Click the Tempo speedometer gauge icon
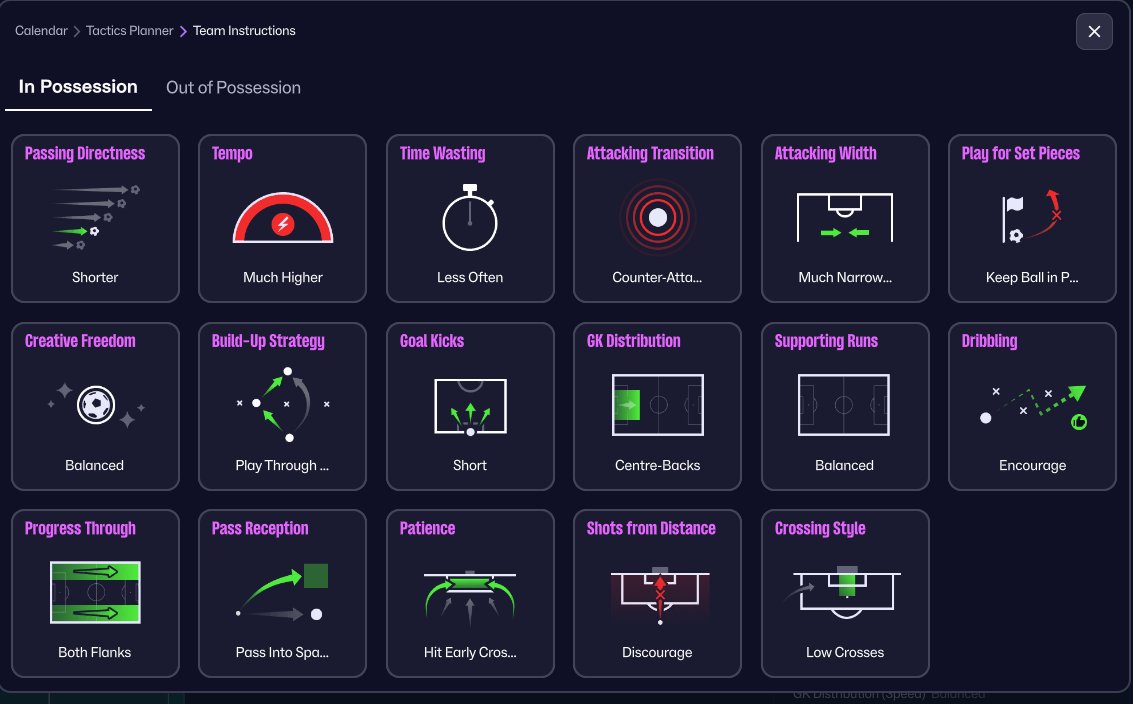 (x=283, y=218)
